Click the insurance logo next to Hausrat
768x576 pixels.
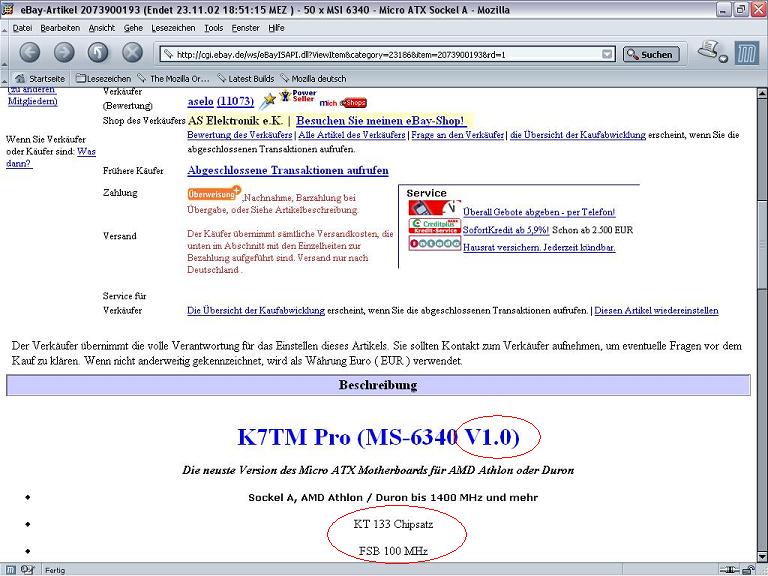coord(434,243)
